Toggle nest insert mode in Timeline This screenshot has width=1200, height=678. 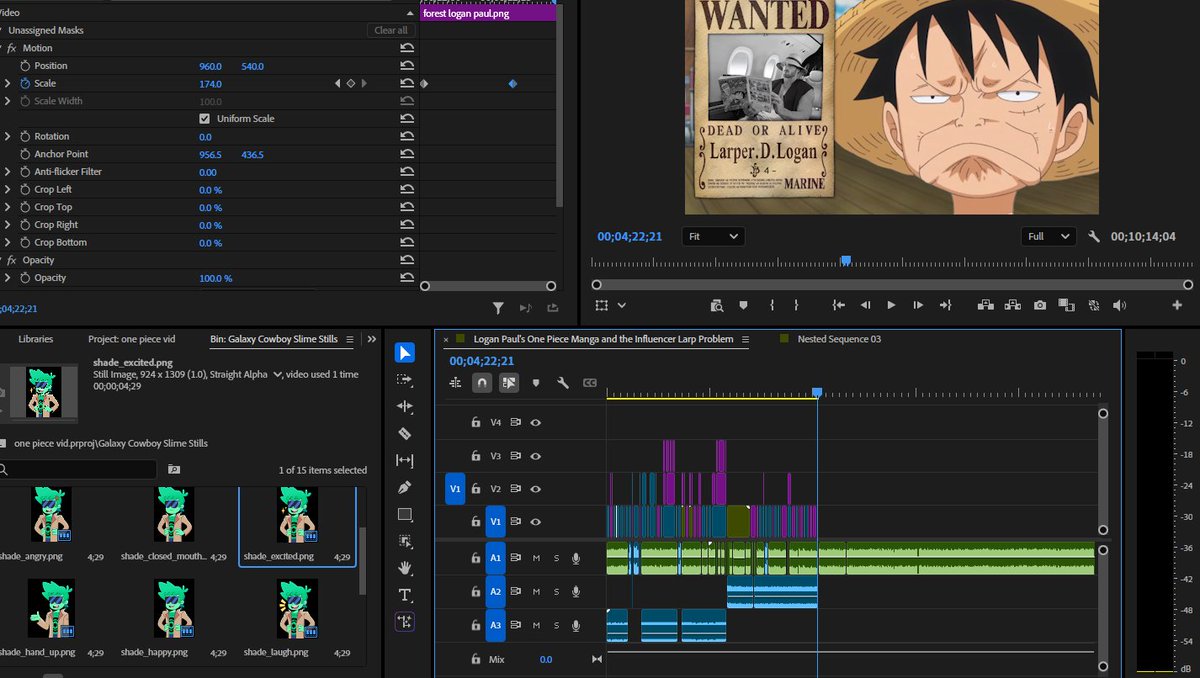tap(456, 382)
